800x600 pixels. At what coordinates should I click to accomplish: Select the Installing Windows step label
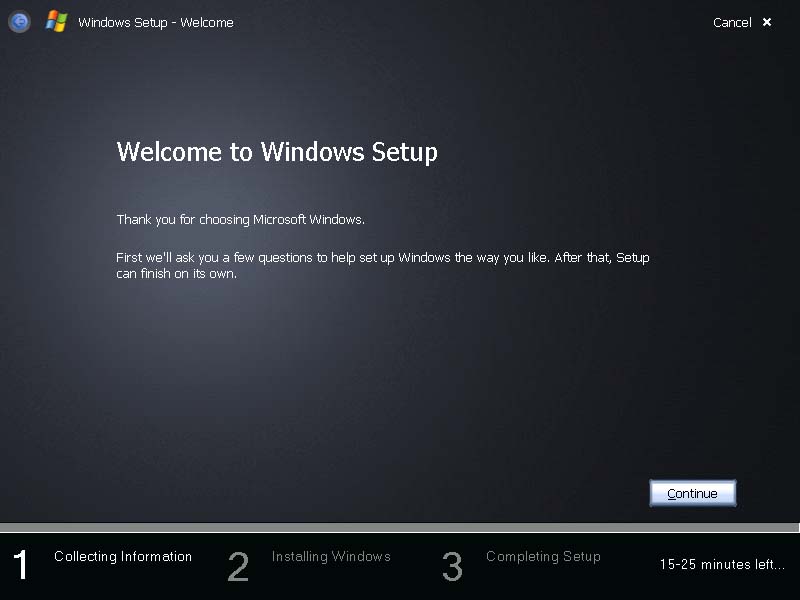click(x=331, y=556)
